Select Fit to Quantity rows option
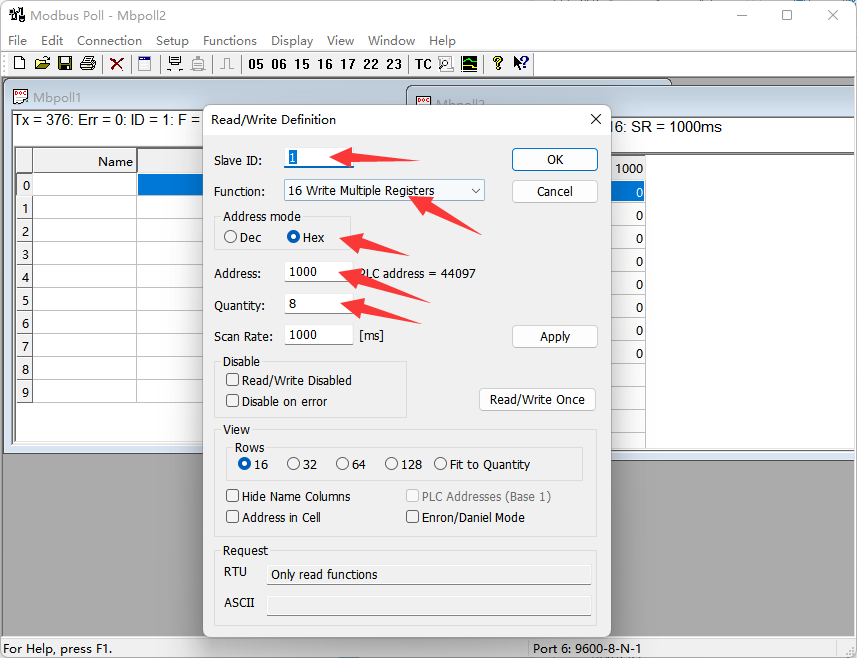857x658 pixels. click(441, 464)
